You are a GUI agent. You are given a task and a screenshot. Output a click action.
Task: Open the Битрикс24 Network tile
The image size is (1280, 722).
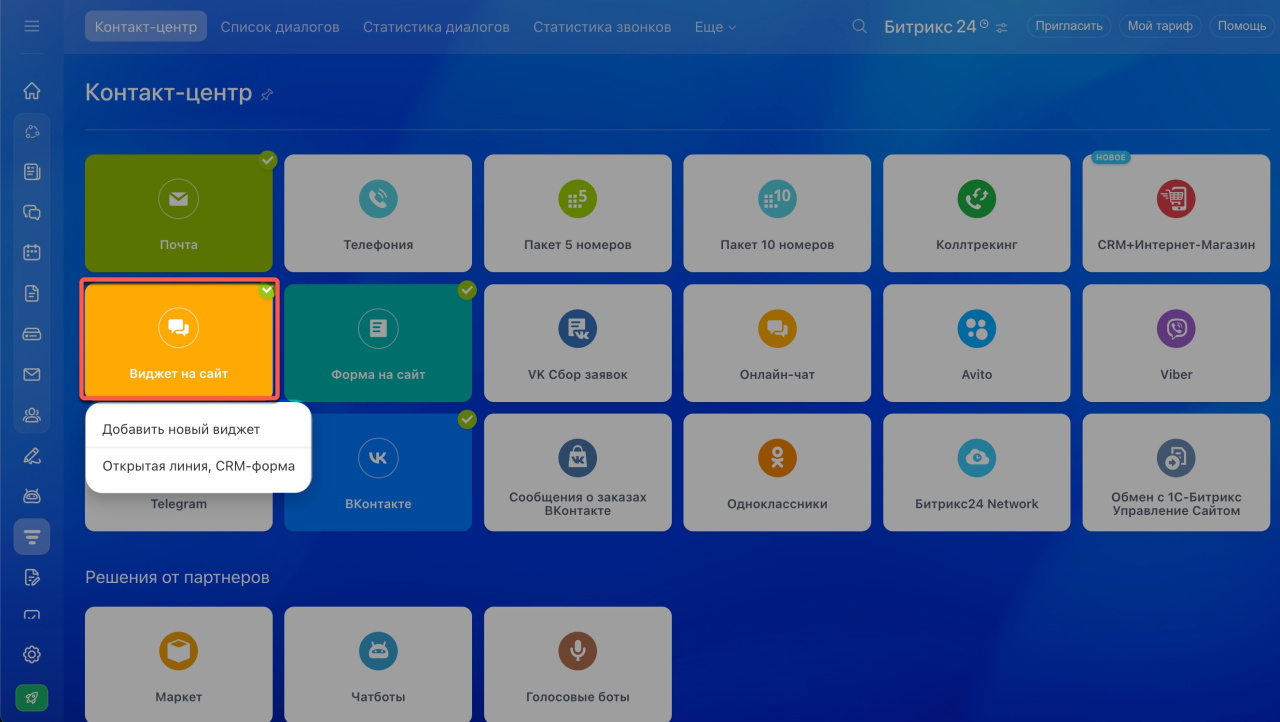coord(977,472)
